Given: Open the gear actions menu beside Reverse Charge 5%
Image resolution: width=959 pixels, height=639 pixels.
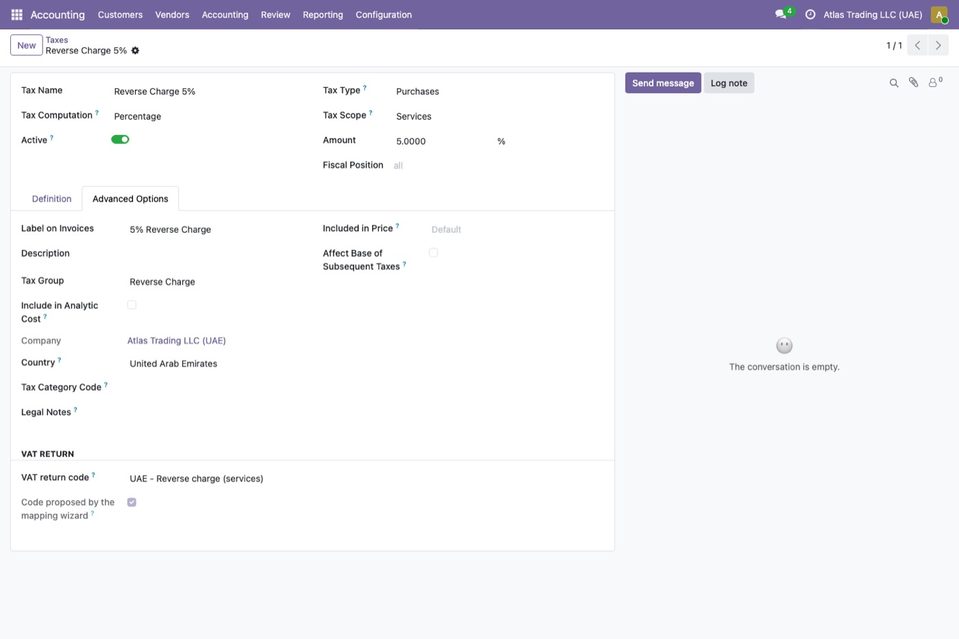Looking at the screenshot, I should 135,51.
